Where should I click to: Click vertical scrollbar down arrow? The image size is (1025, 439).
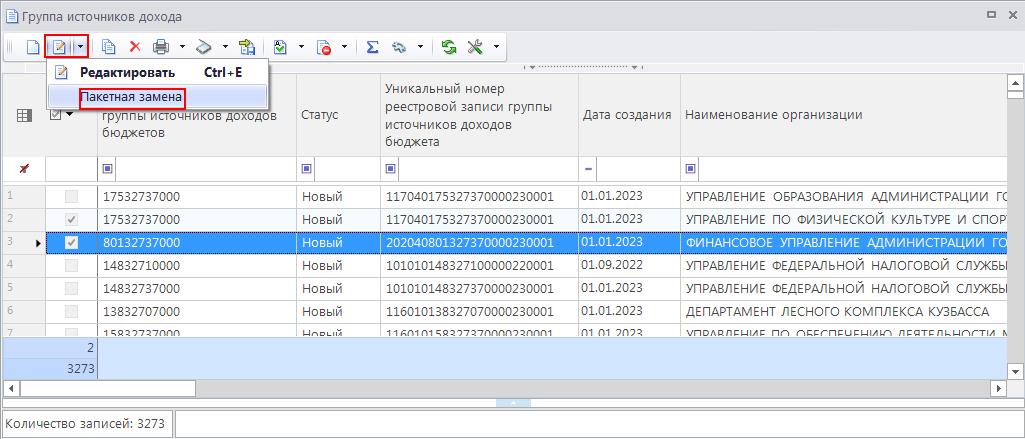1015,371
